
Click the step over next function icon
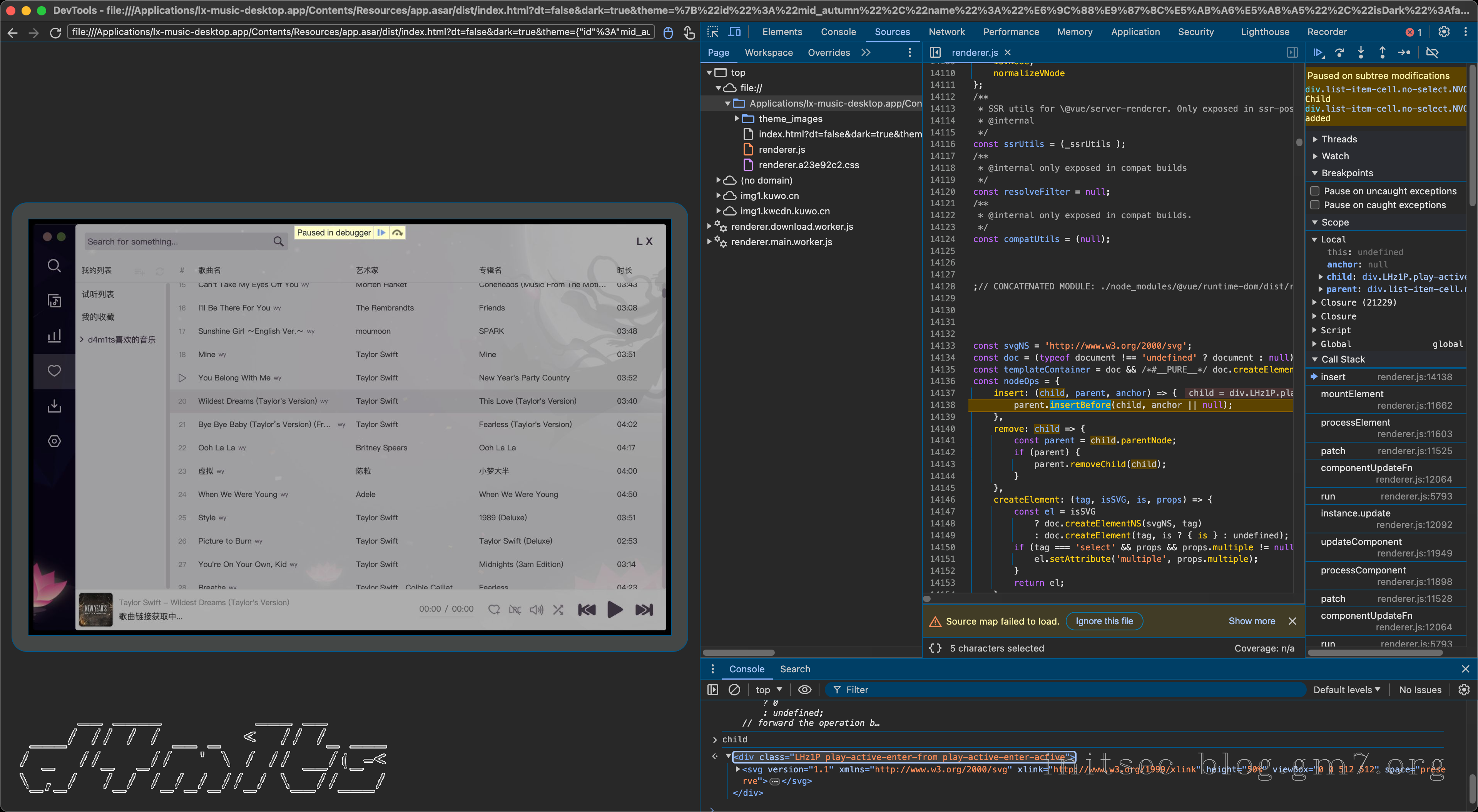[1339, 53]
